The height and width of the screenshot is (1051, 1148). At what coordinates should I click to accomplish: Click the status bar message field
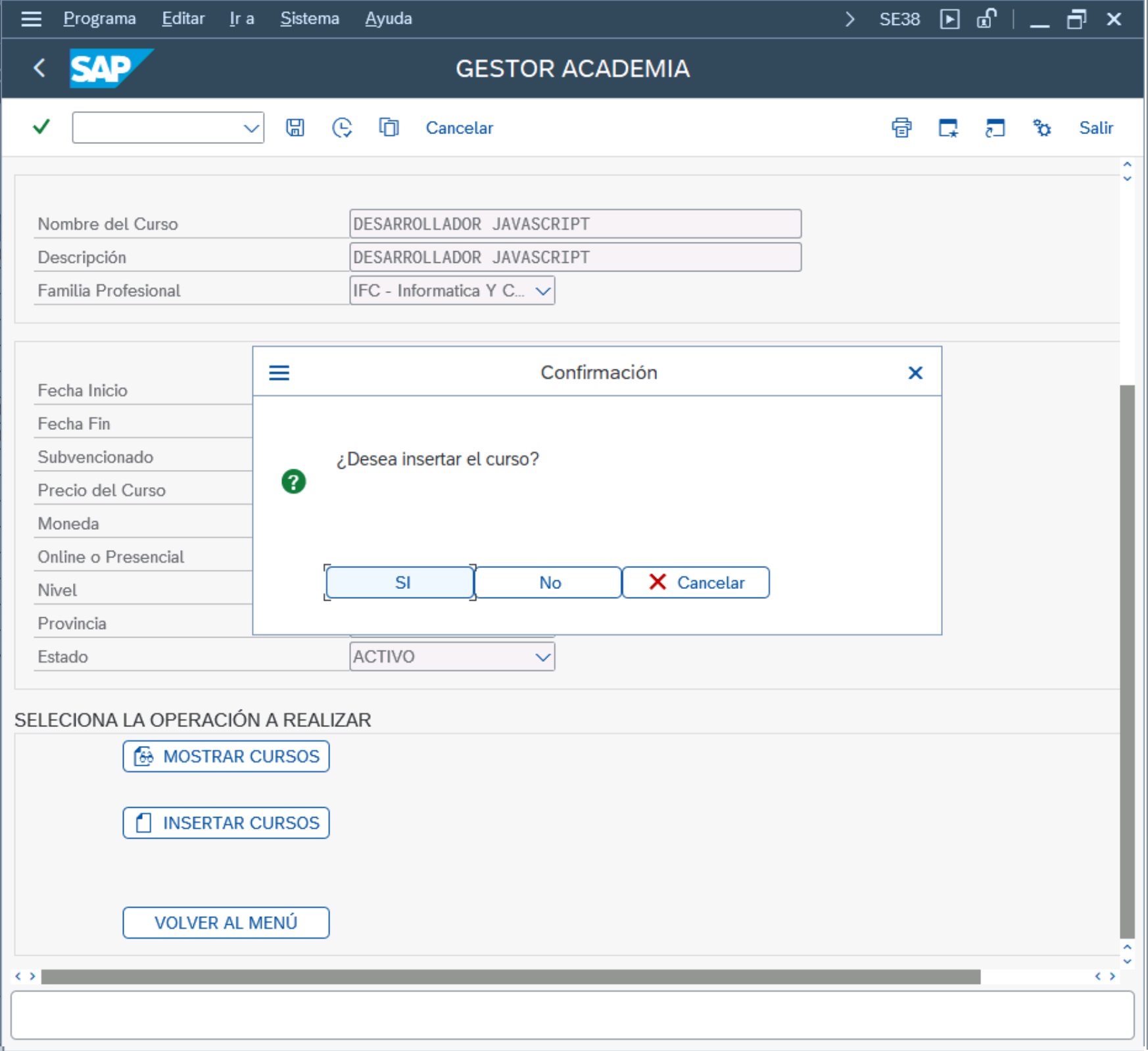[x=572, y=1015]
